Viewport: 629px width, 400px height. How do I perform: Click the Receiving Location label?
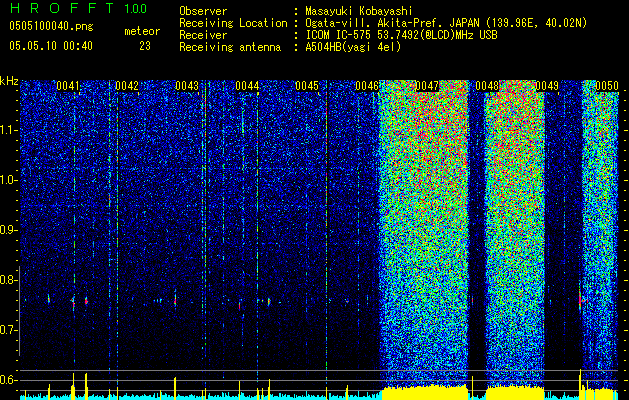pos(233,23)
